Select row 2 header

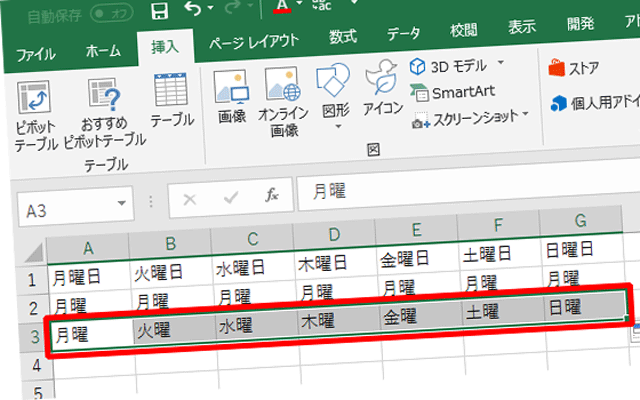coord(33,308)
